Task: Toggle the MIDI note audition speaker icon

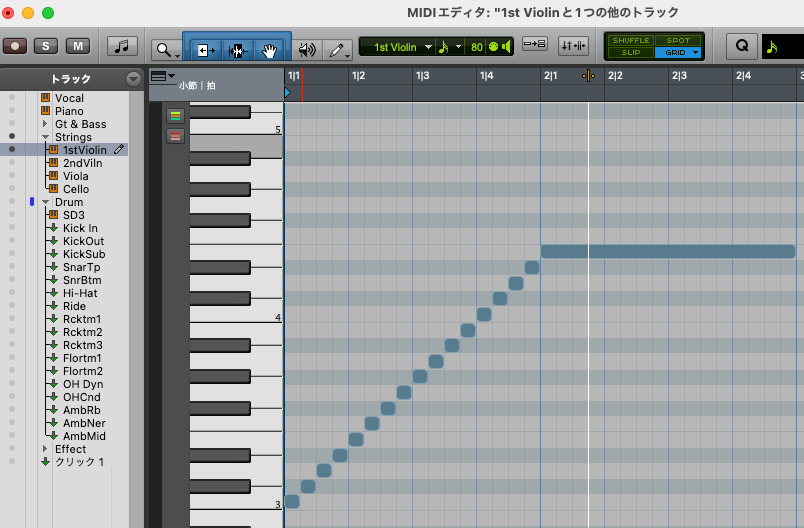Action: [x=307, y=50]
